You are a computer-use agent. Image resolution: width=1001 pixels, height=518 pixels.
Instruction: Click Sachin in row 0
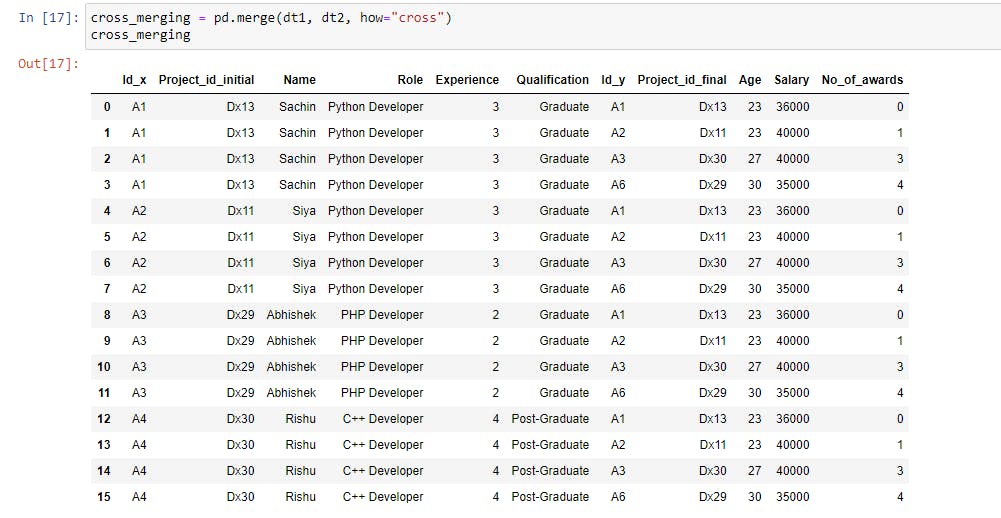[297, 107]
